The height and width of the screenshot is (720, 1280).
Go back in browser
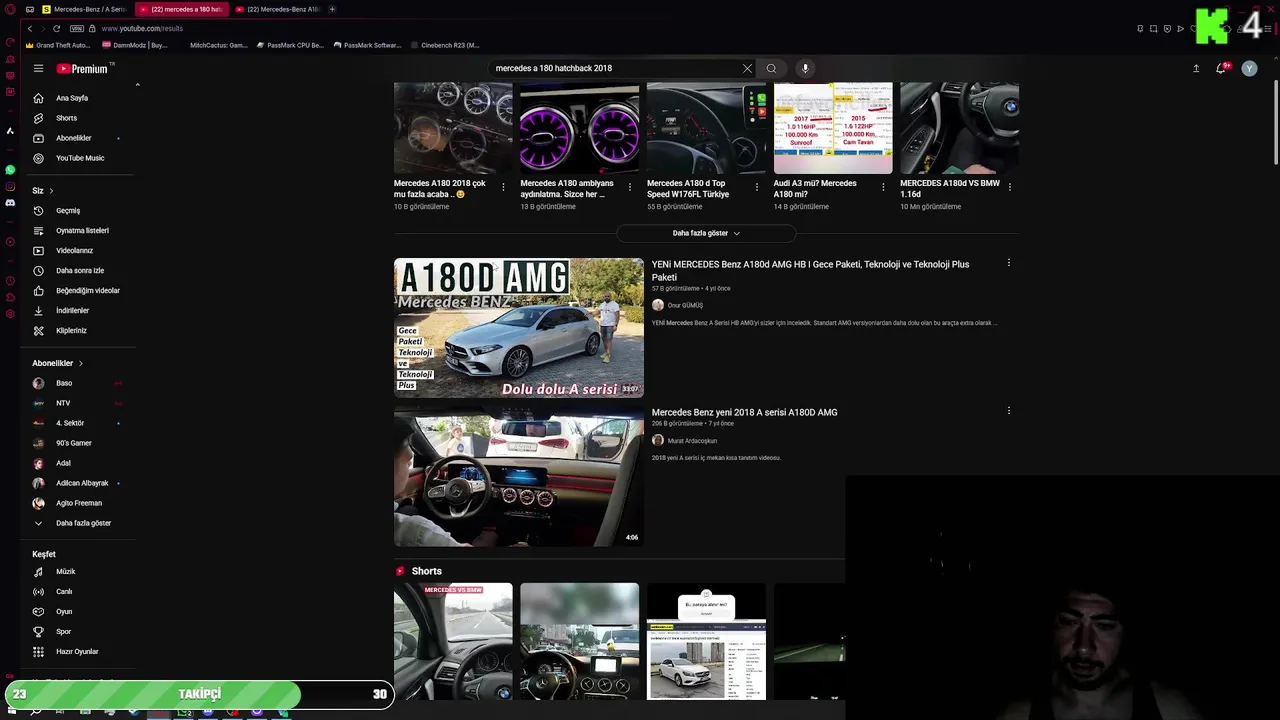pos(29,29)
